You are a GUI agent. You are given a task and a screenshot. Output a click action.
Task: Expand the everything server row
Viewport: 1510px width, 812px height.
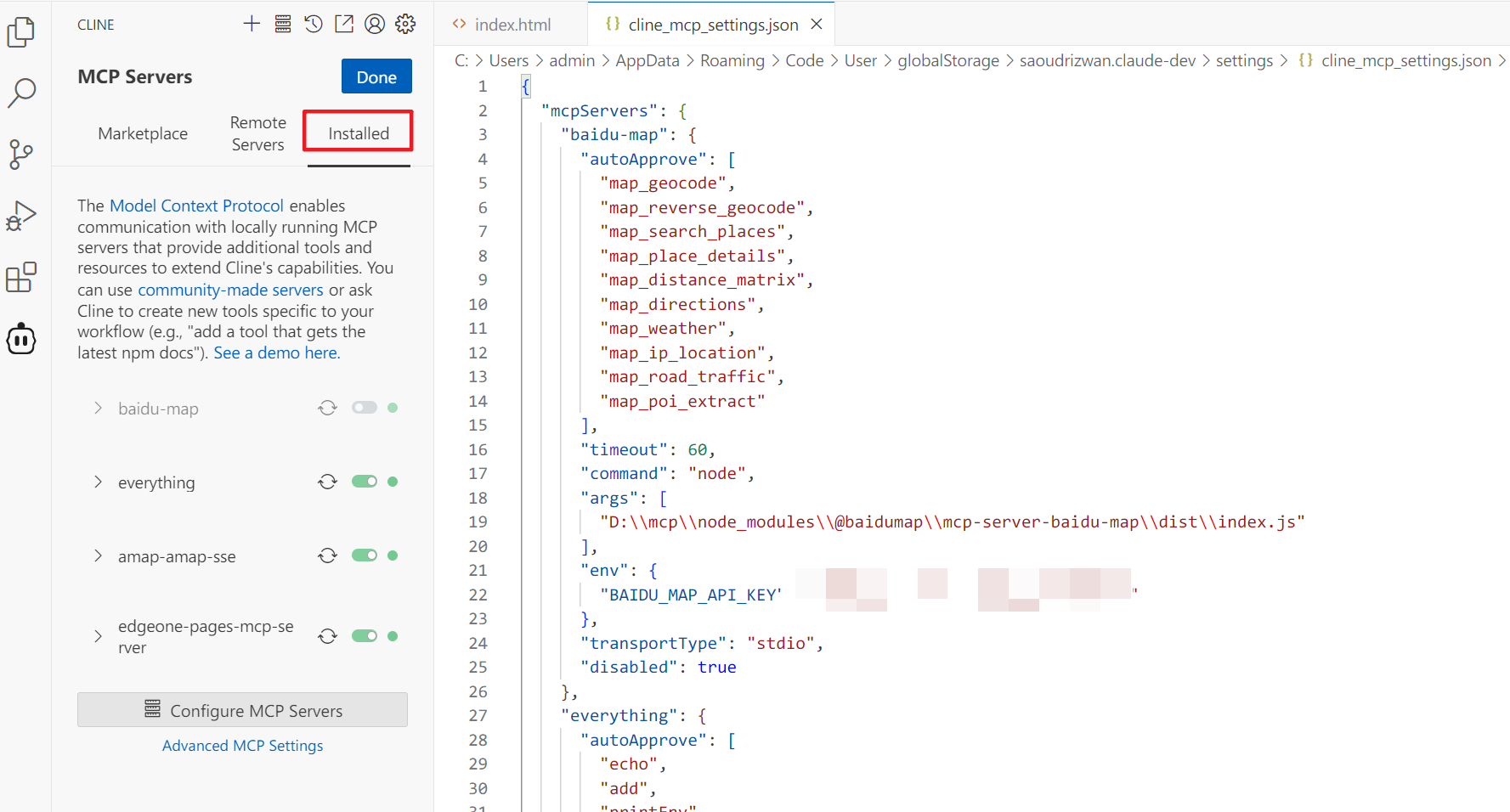pos(98,482)
